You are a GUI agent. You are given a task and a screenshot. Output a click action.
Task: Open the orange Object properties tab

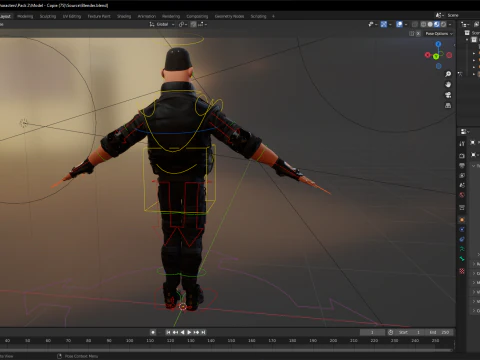[x=462, y=220]
